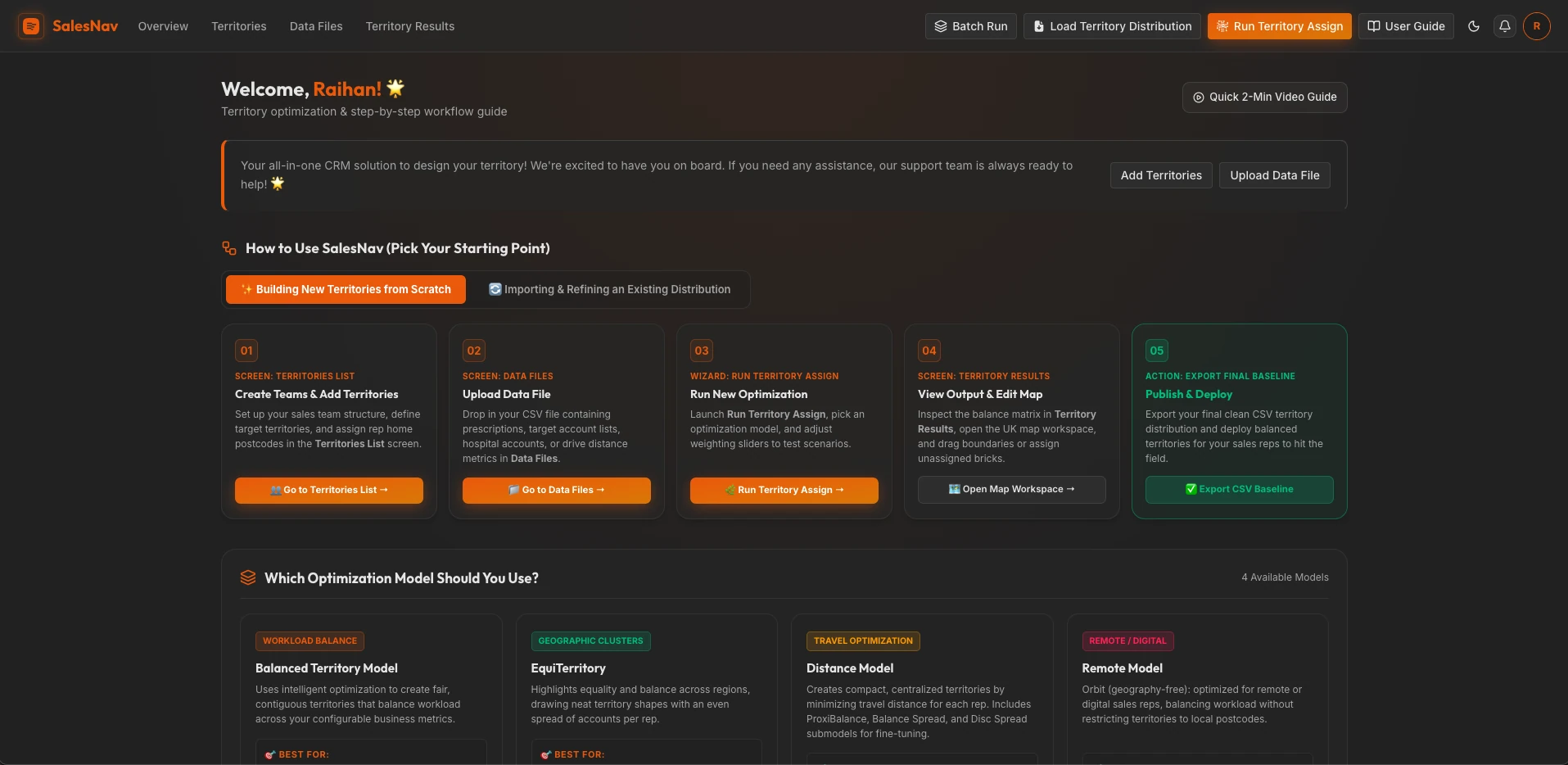
Task: Select Balanced Territory Model title
Action: click(x=327, y=668)
